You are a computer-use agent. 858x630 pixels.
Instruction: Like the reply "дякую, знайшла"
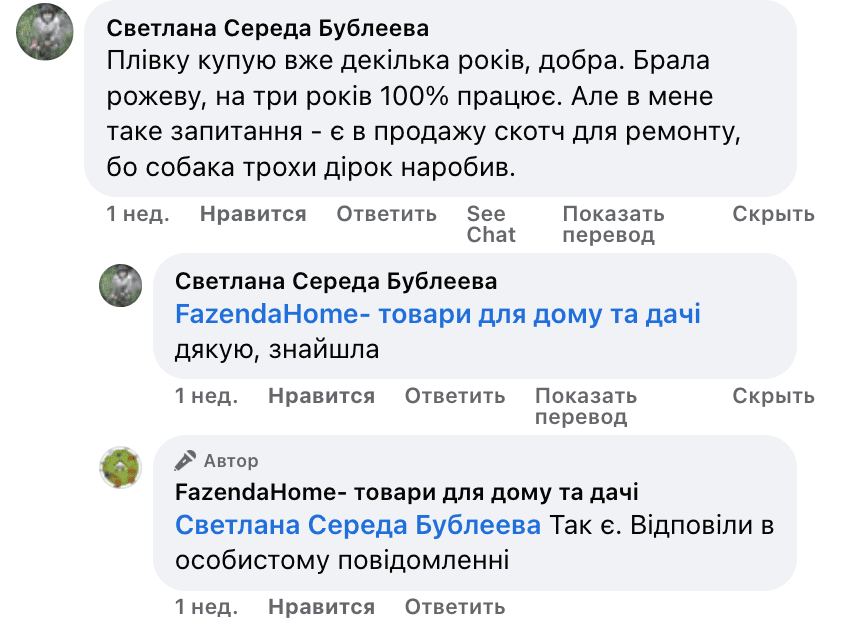[321, 396]
